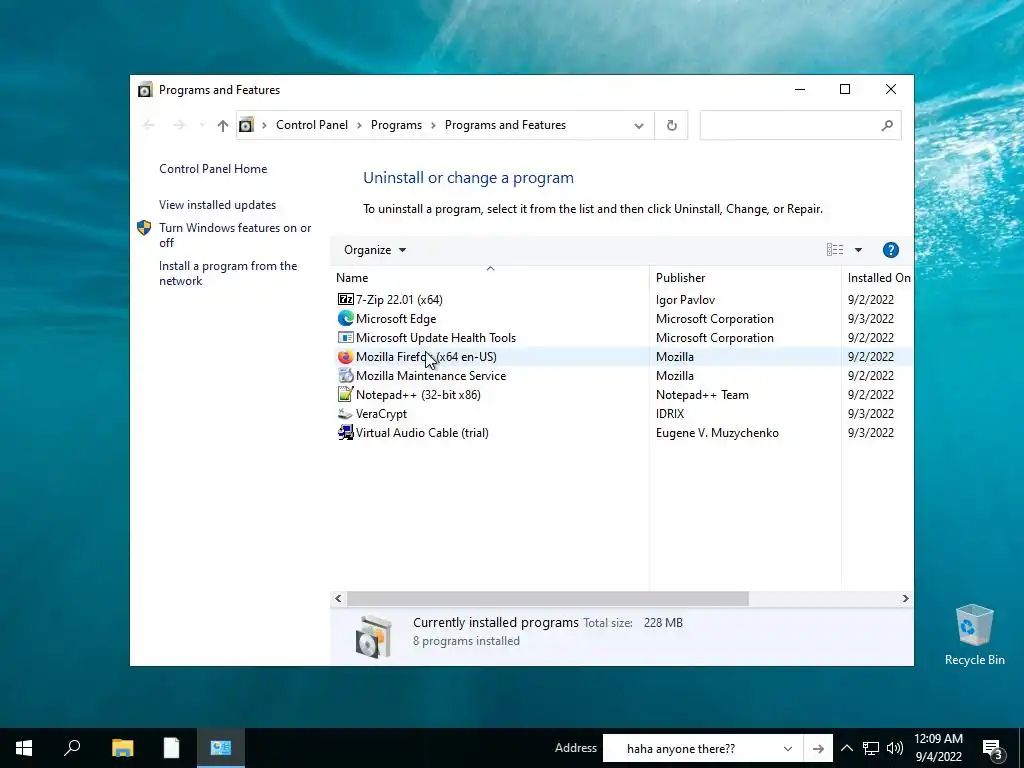Open File Explorer from the taskbar
Screen dimensions: 1024x768
[122, 748]
